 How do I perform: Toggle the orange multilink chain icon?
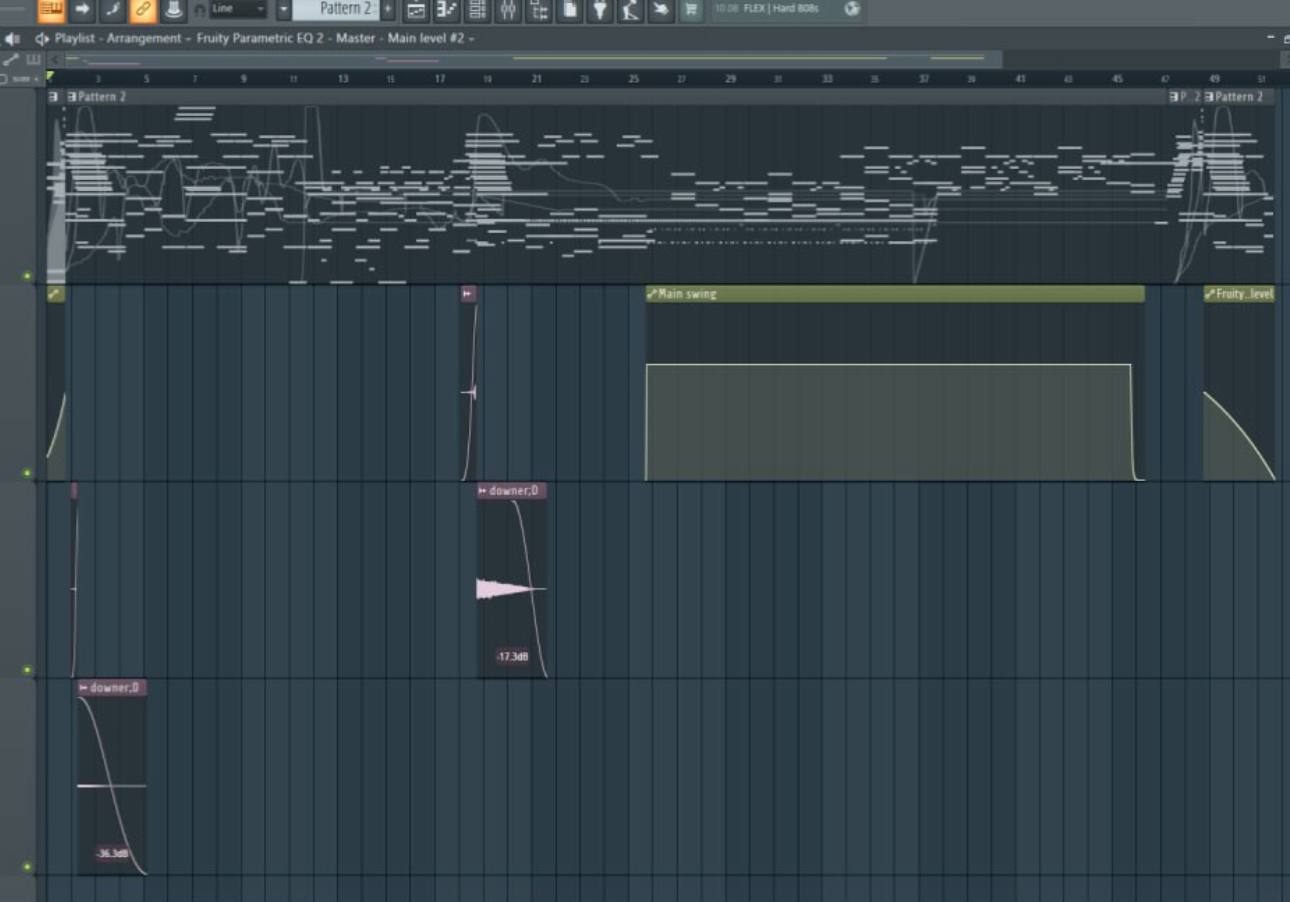point(143,10)
